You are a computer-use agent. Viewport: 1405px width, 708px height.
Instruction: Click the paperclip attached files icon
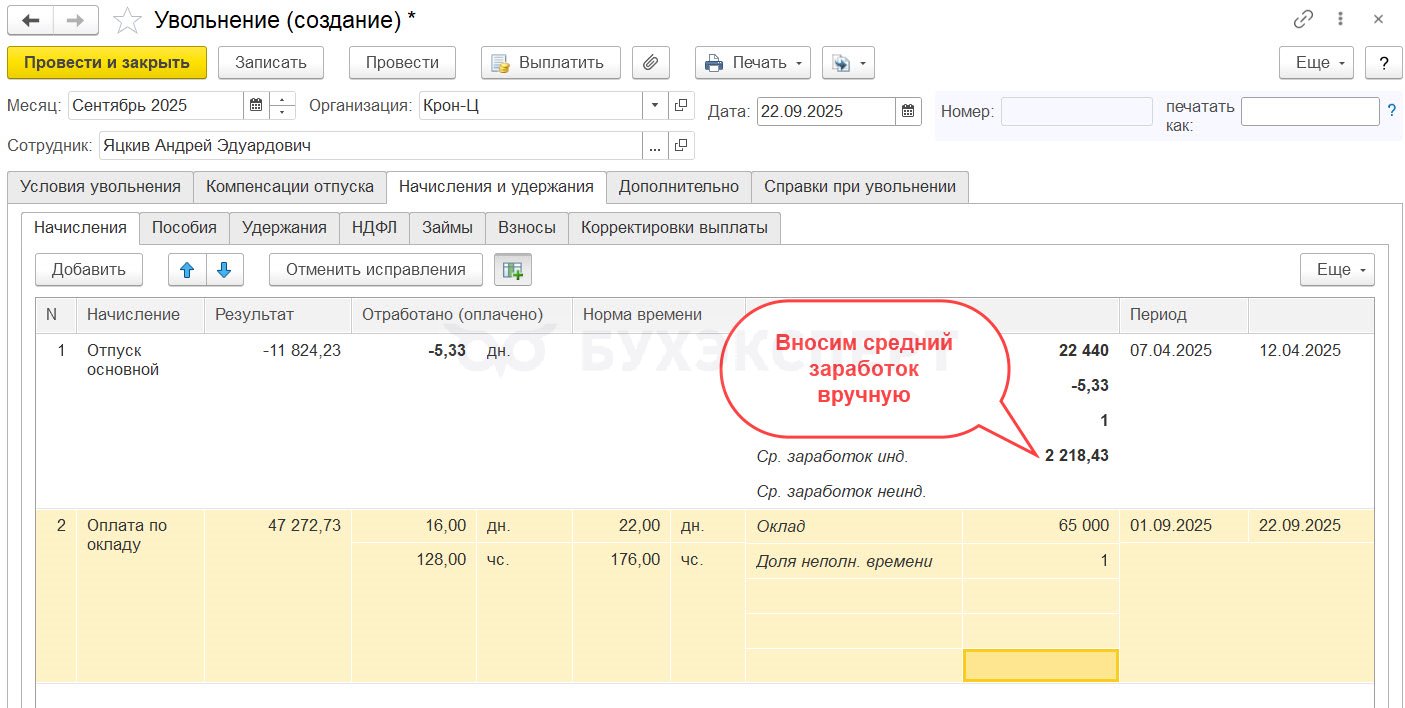(x=650, y=62)
